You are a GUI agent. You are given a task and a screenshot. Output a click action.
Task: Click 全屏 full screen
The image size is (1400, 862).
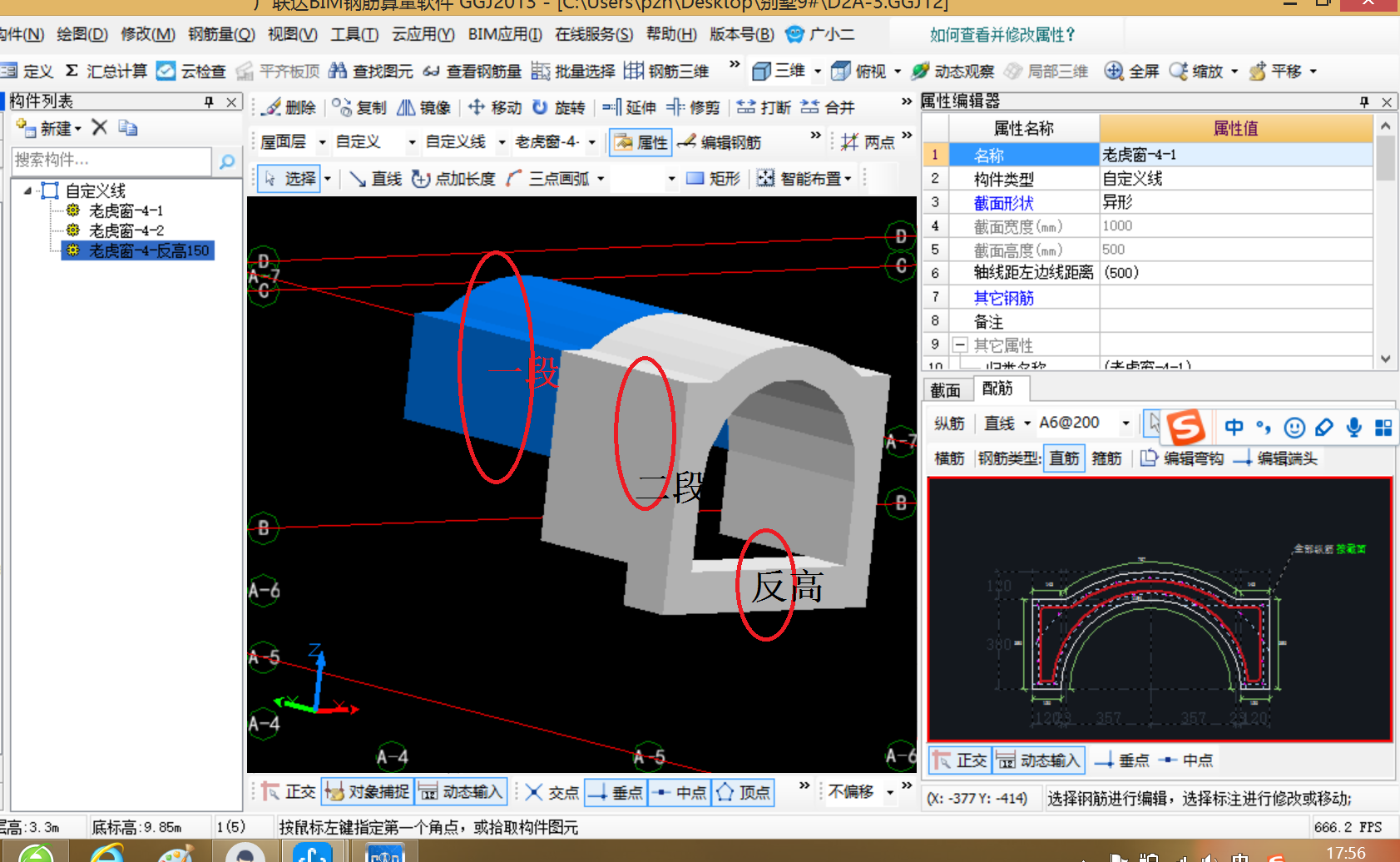click(1131, 72)
